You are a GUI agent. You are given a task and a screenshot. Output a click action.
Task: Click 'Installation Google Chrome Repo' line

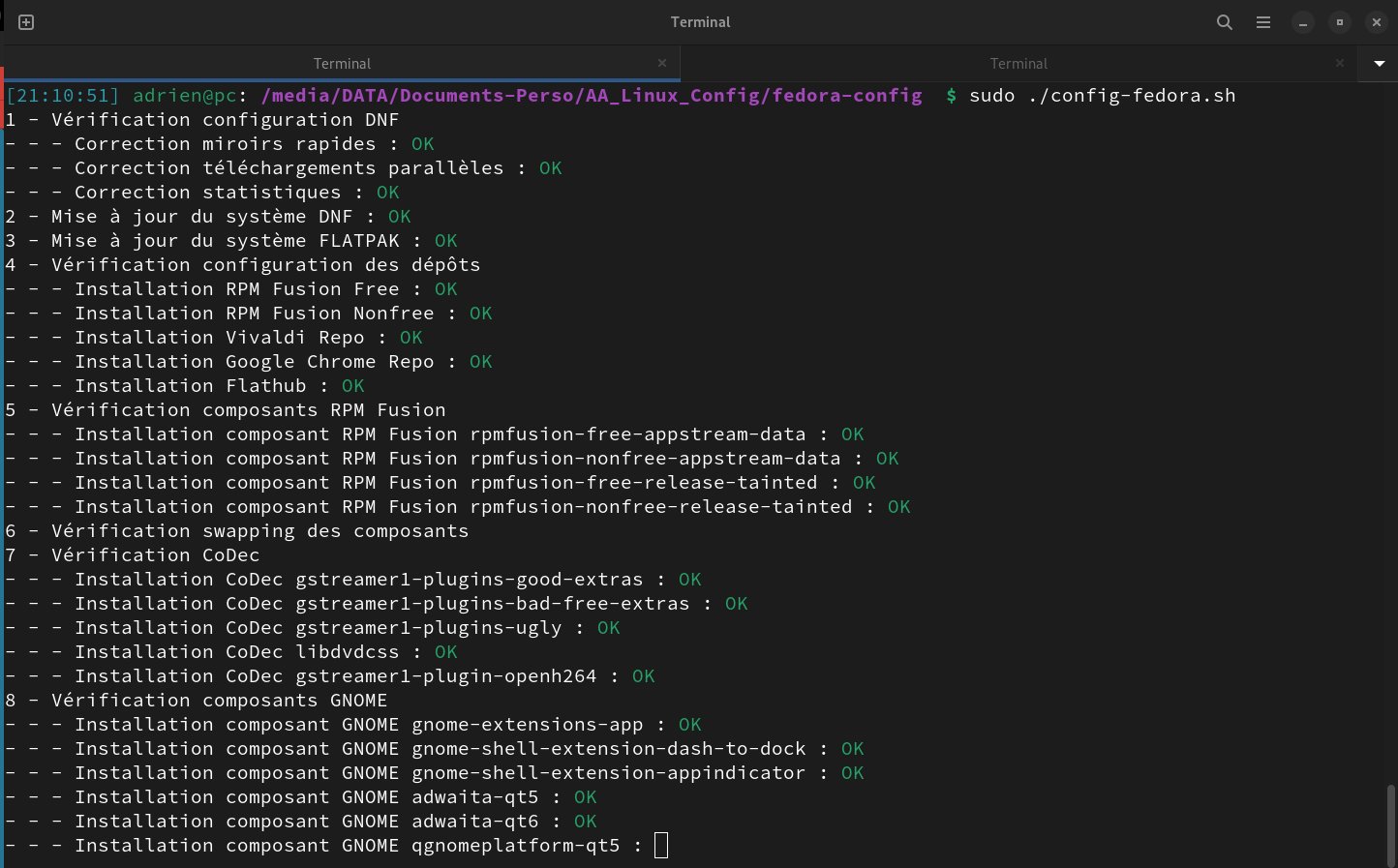(249, 362)
